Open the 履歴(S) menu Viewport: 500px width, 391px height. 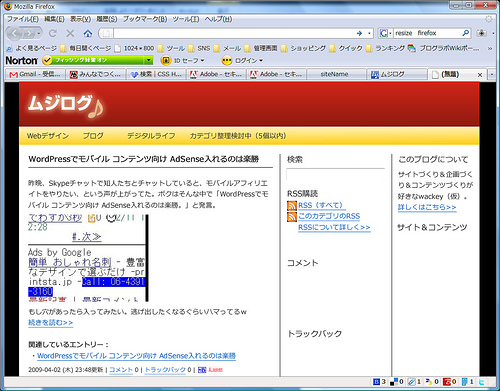tap(107, 19)
